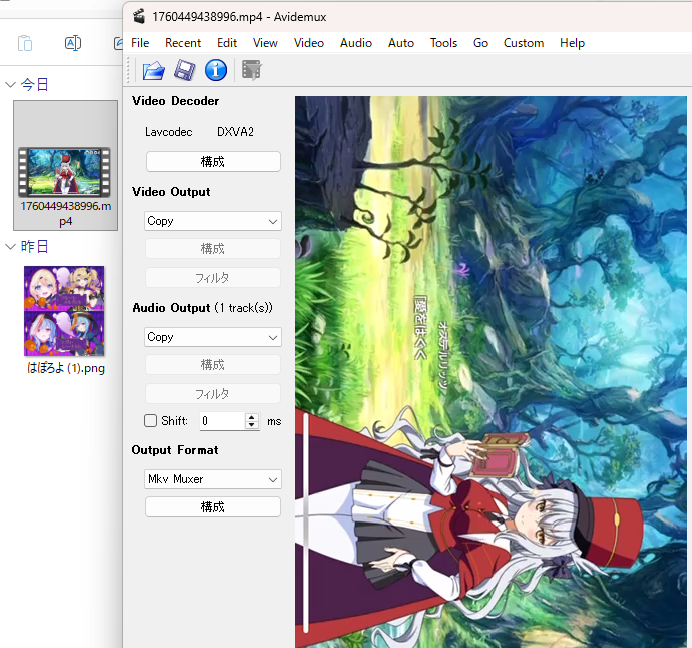Collapse the 今日 file group

(11, 85)
